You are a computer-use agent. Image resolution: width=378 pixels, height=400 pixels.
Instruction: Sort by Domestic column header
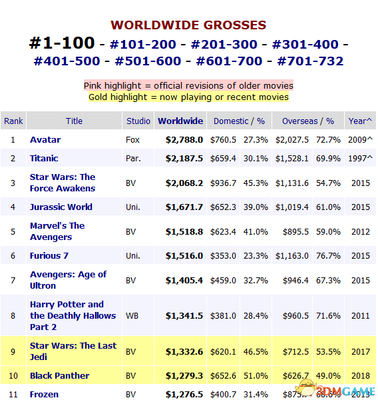[231, 121]
